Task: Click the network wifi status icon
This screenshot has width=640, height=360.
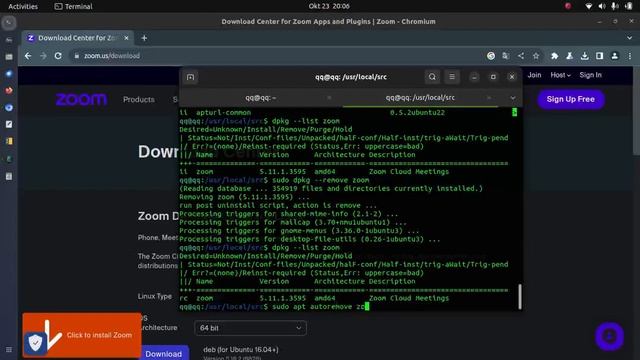Action: point(589,6)
